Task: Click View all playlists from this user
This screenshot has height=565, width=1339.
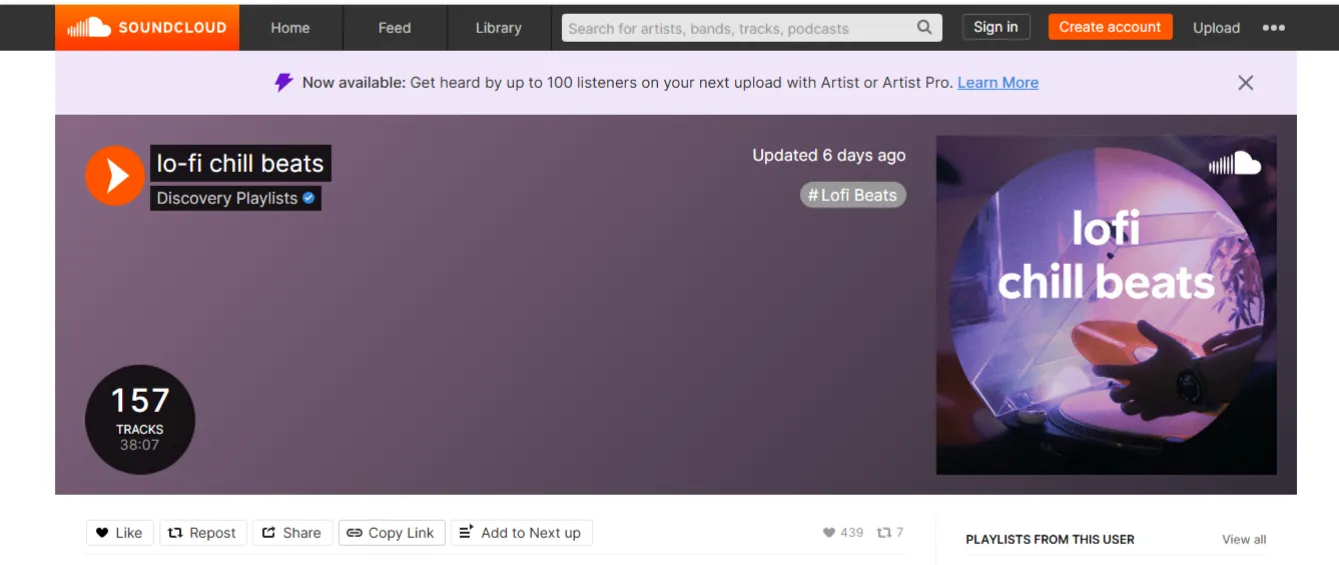Action: (x=1244, y=539)
